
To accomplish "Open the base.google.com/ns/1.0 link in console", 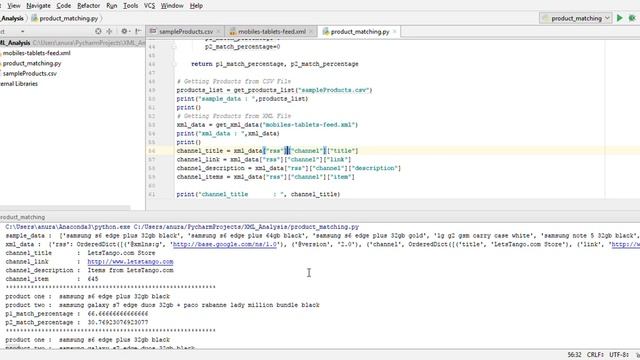I will pos(225,244).
